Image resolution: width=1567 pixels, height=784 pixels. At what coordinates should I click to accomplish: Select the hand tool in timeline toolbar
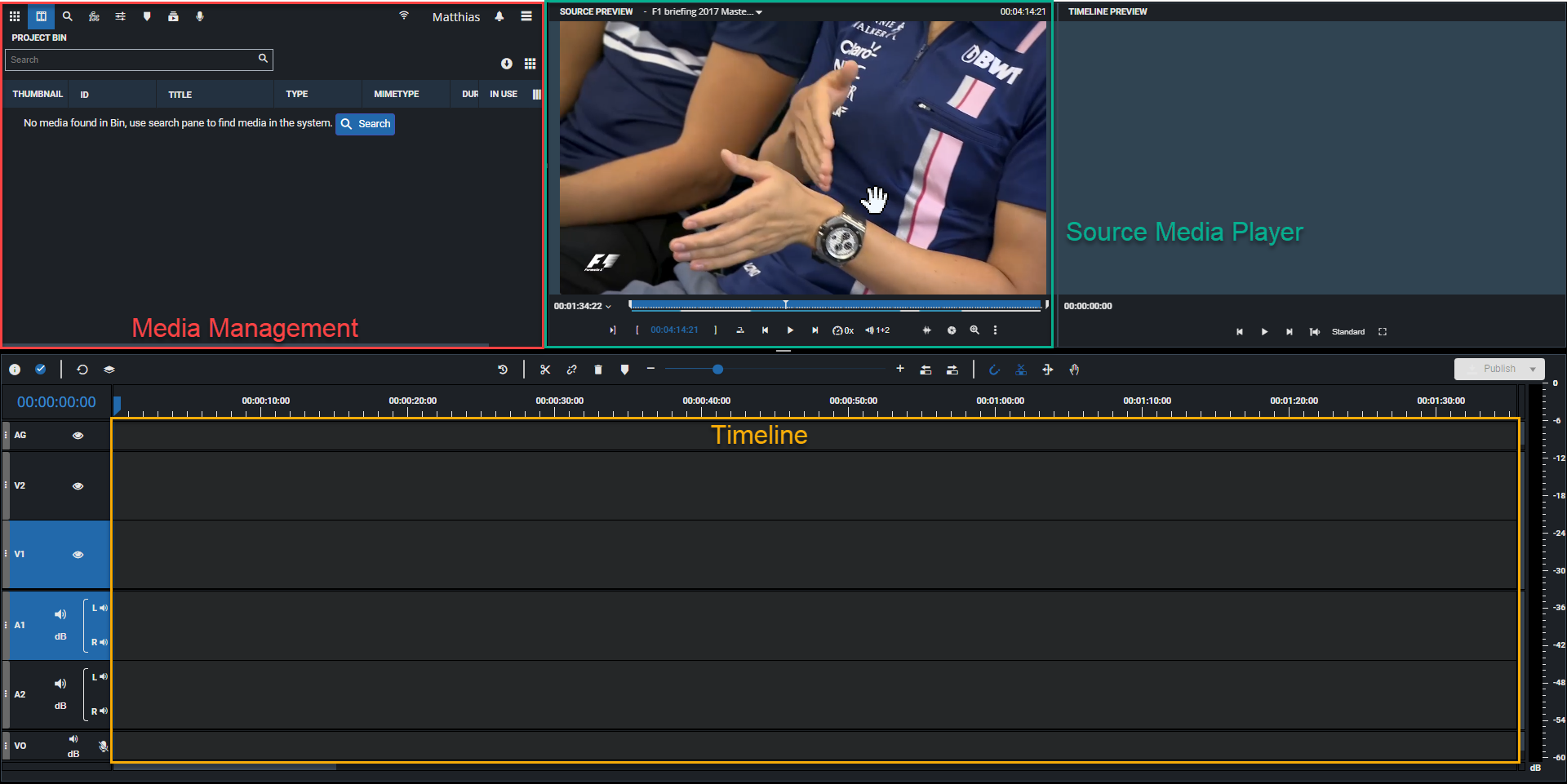1074,370
